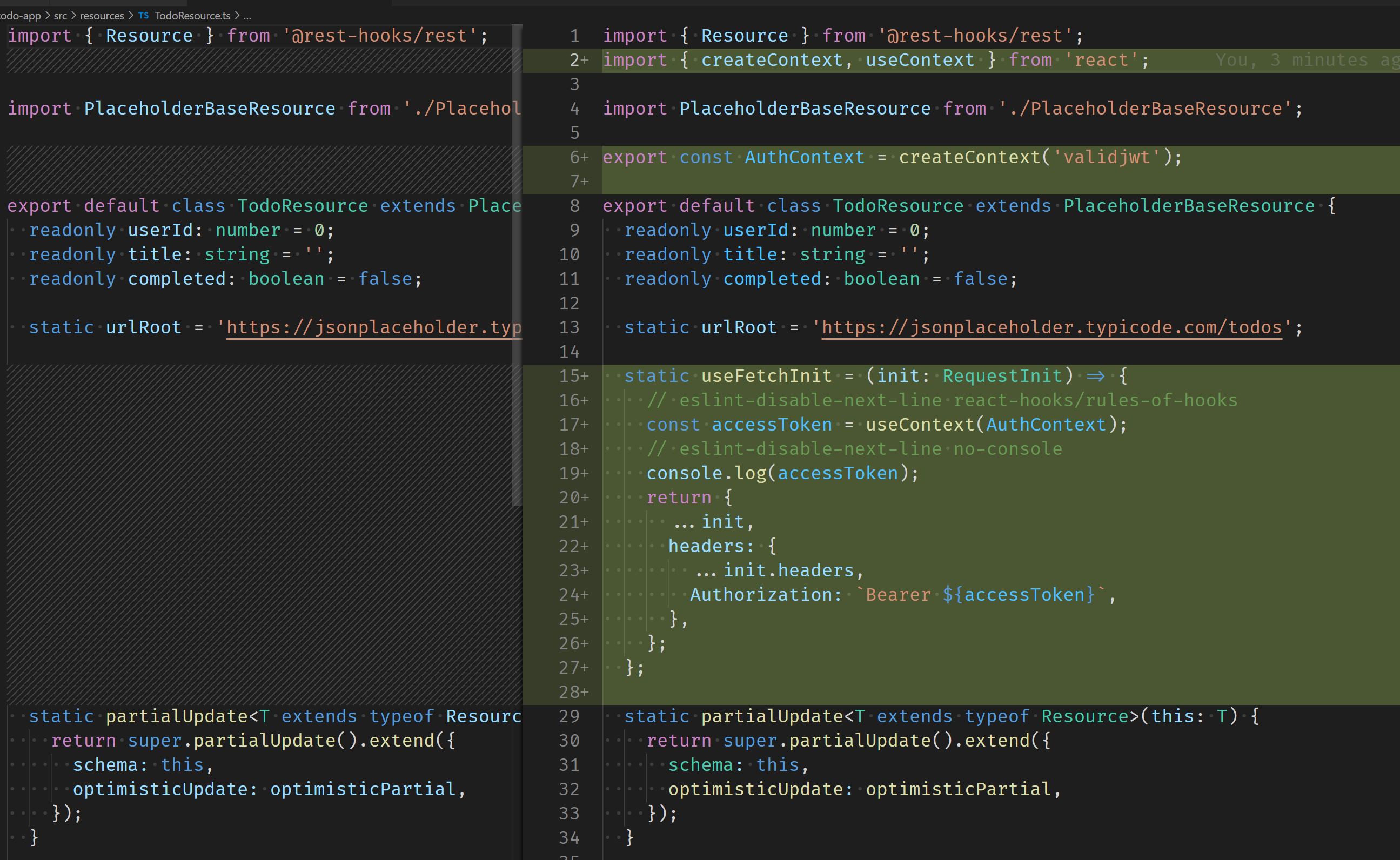Click line number 34 in the gutter
This screenshot has width=1400, height=860.
(x=569, y=838)
